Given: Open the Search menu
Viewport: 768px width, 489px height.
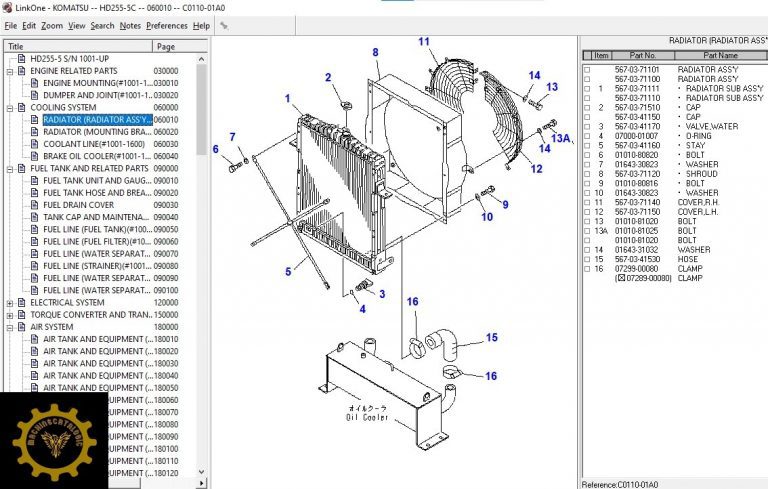Looking at the screenshot, I should pyautogui.click(x=102, y=26).
